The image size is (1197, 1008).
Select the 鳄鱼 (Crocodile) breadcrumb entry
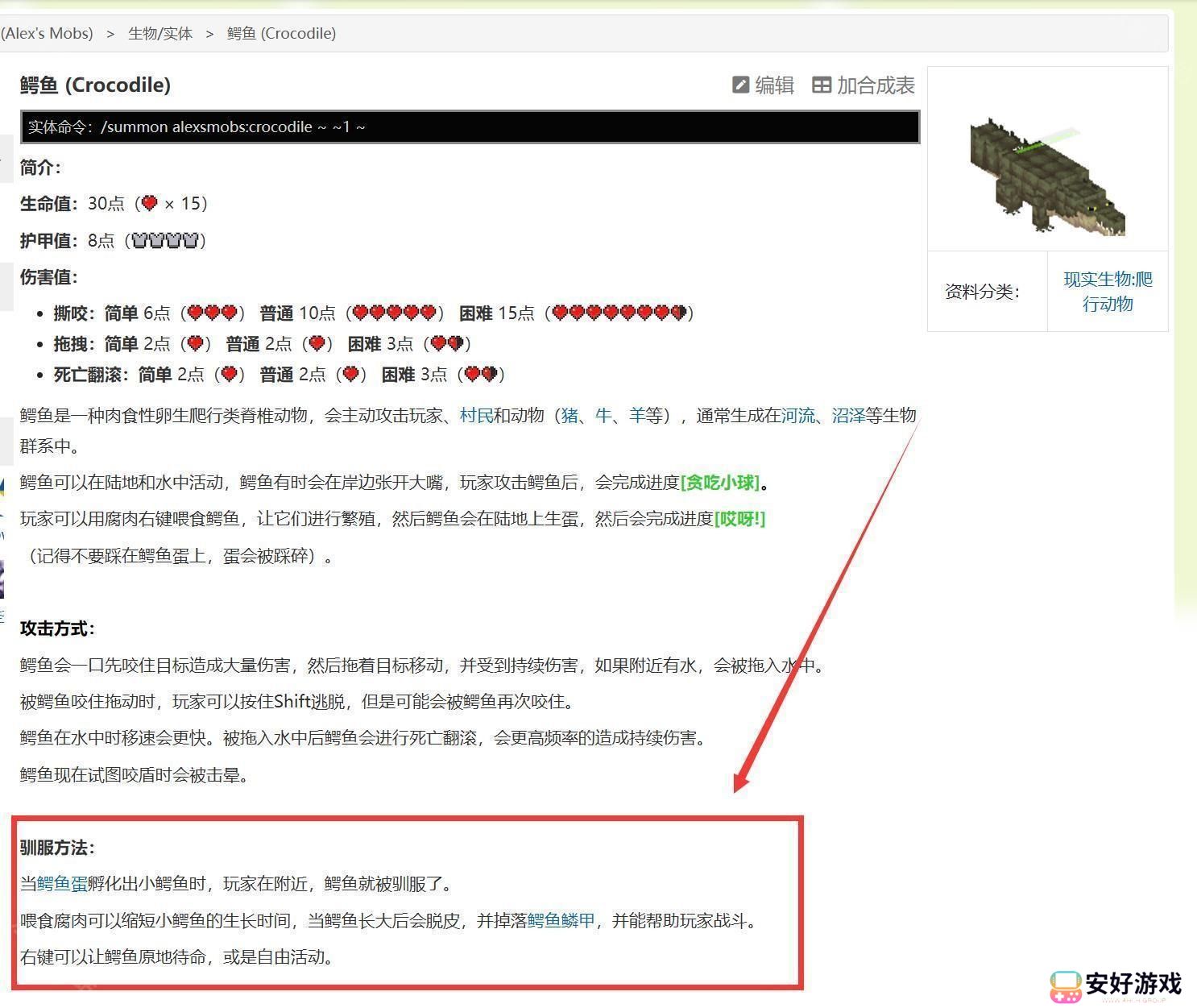[x=281, y=34]
